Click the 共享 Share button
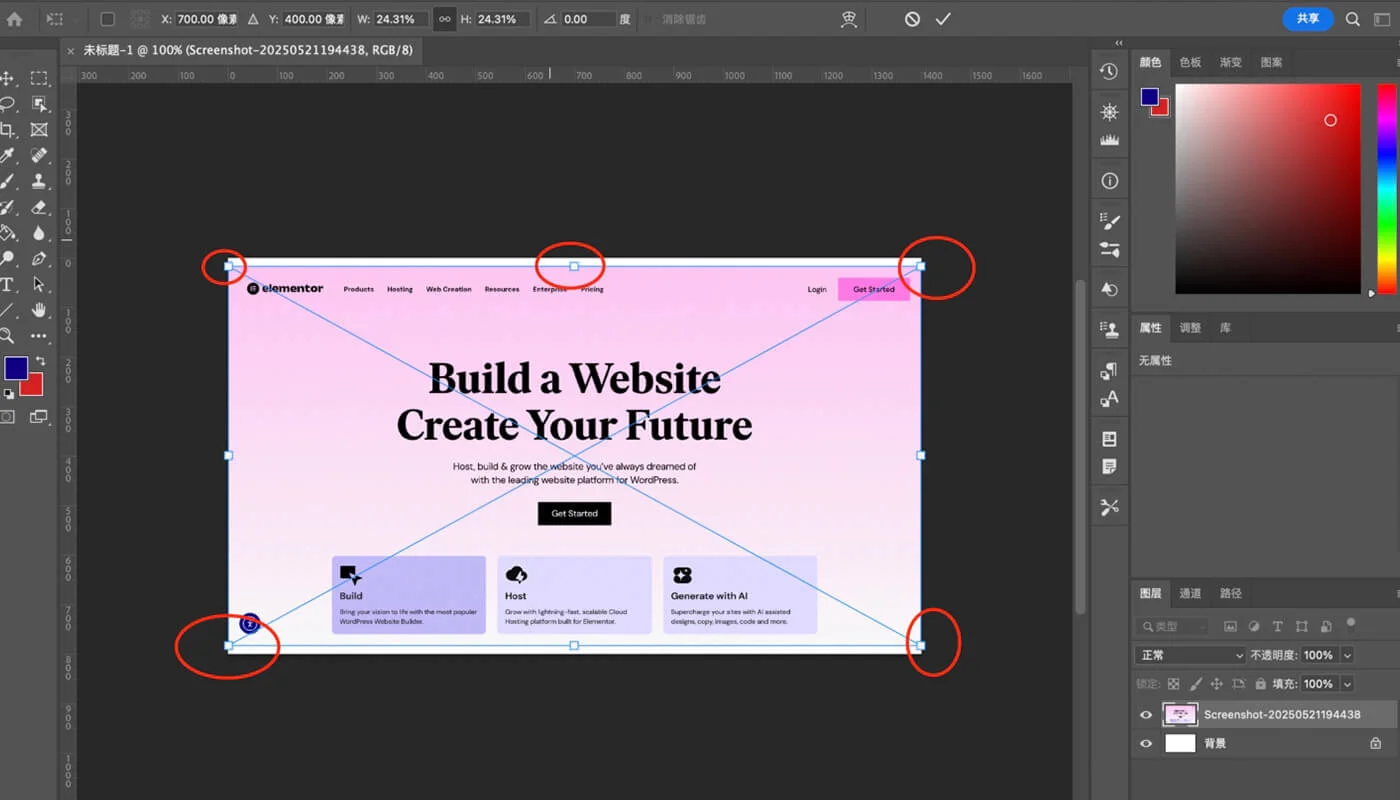This screenshot has width=1400, height=800. (x=1307, y=18)
